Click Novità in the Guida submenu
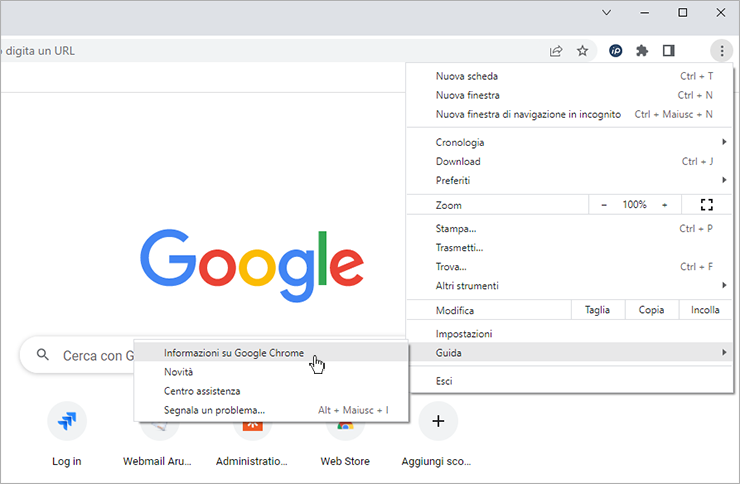The image size is (740, 484). tap(271, 372)
